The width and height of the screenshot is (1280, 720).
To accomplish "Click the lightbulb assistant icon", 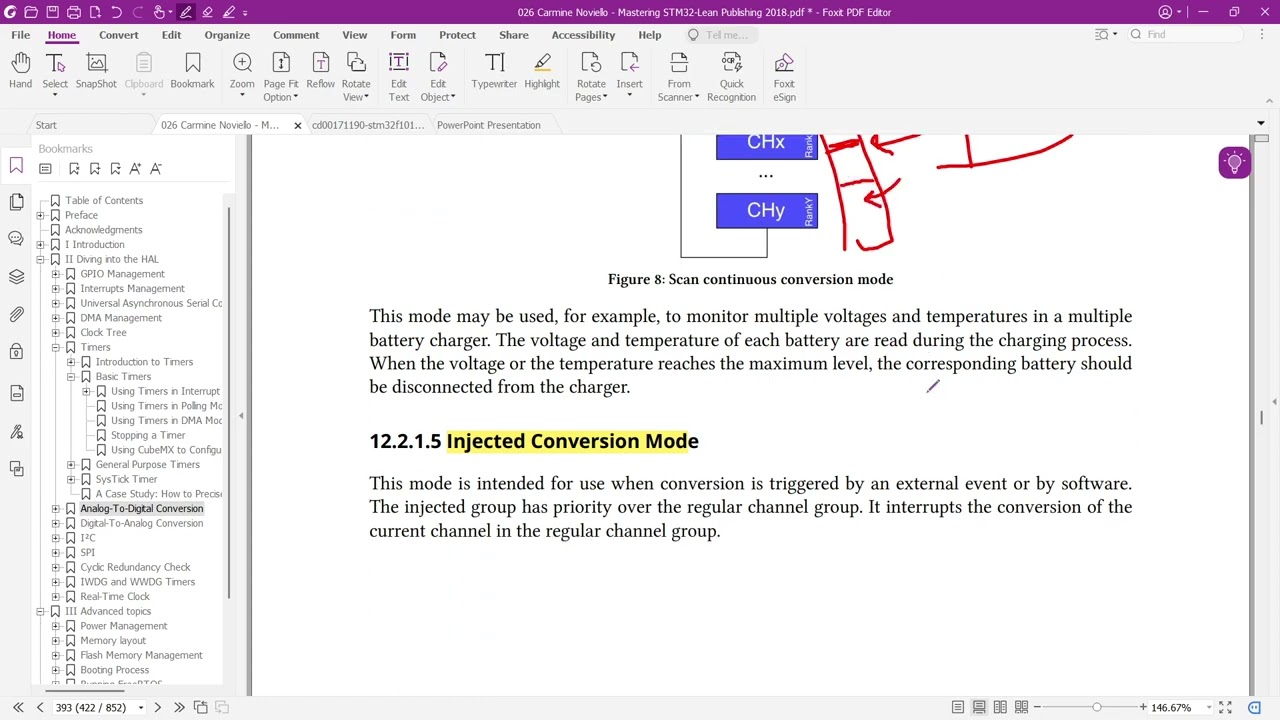I will tap(1234, 163).
